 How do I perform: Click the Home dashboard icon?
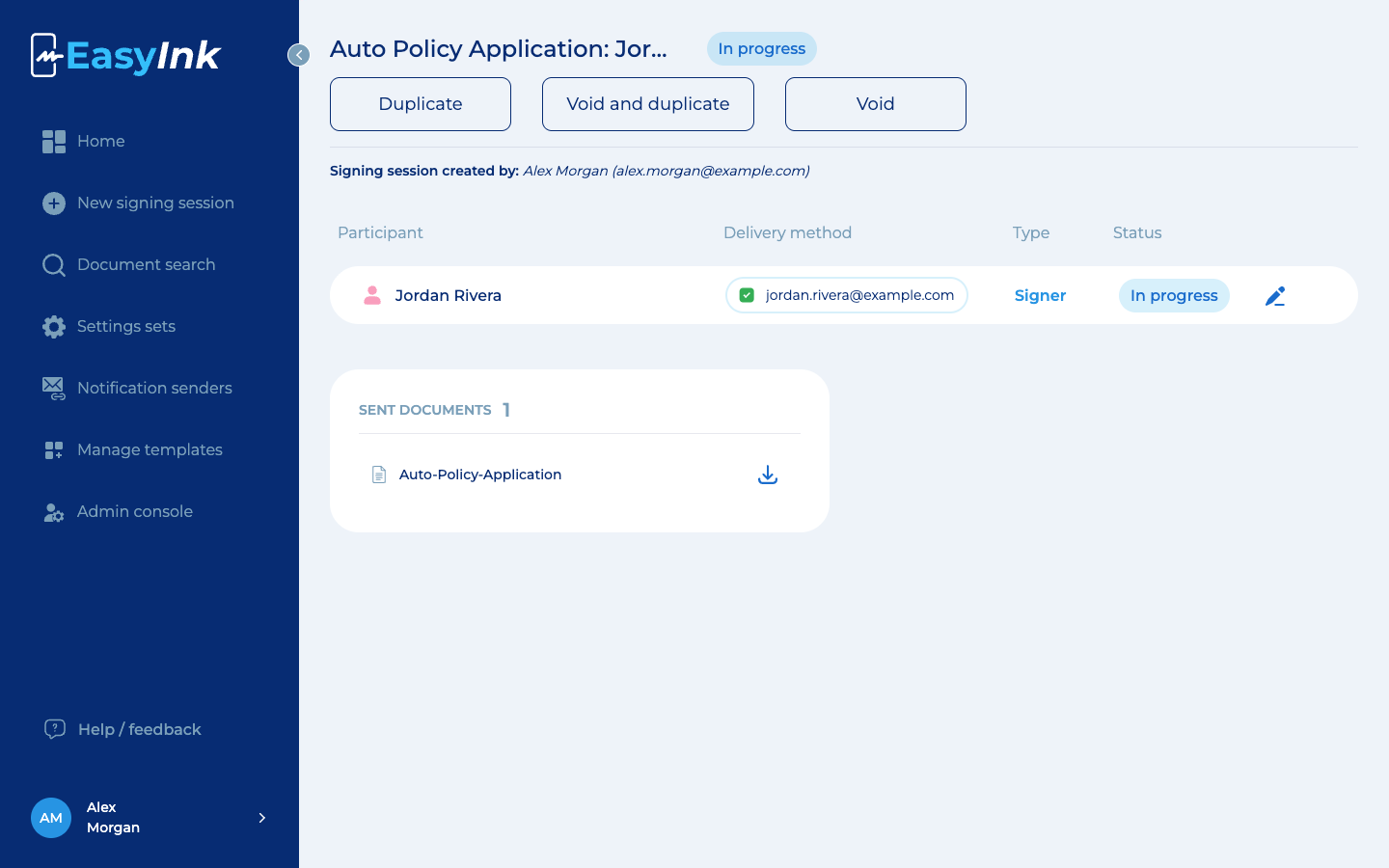54,142
